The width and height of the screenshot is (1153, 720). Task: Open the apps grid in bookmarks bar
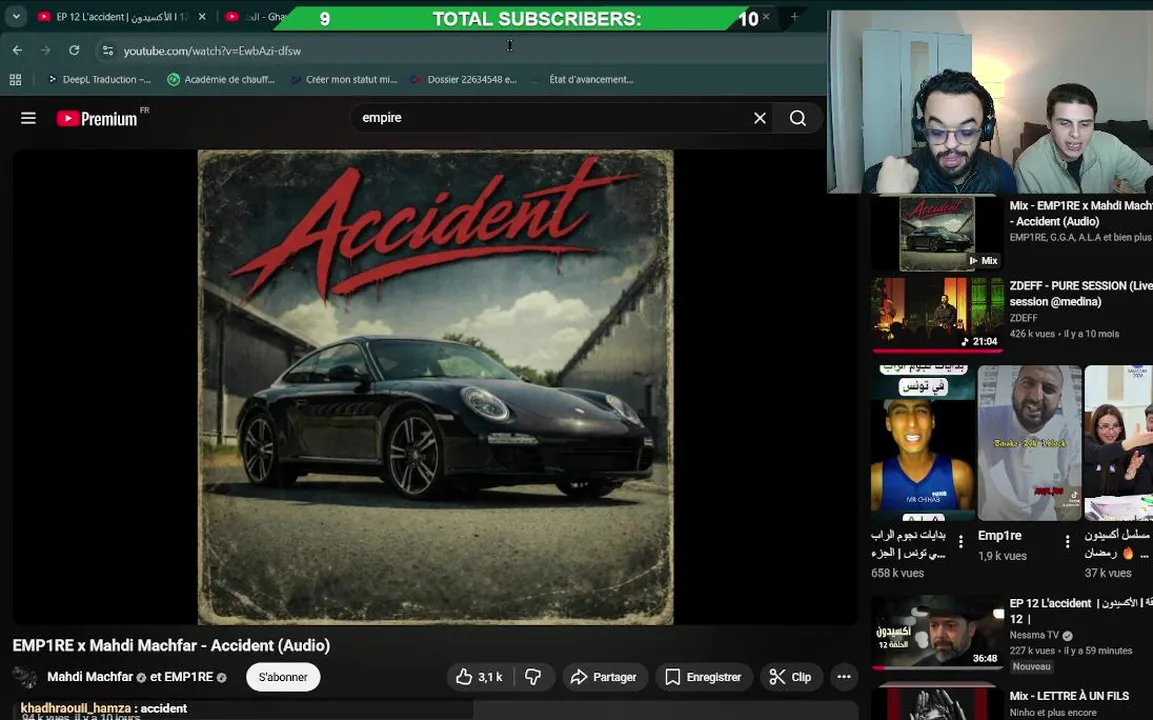tap(15, 79)
